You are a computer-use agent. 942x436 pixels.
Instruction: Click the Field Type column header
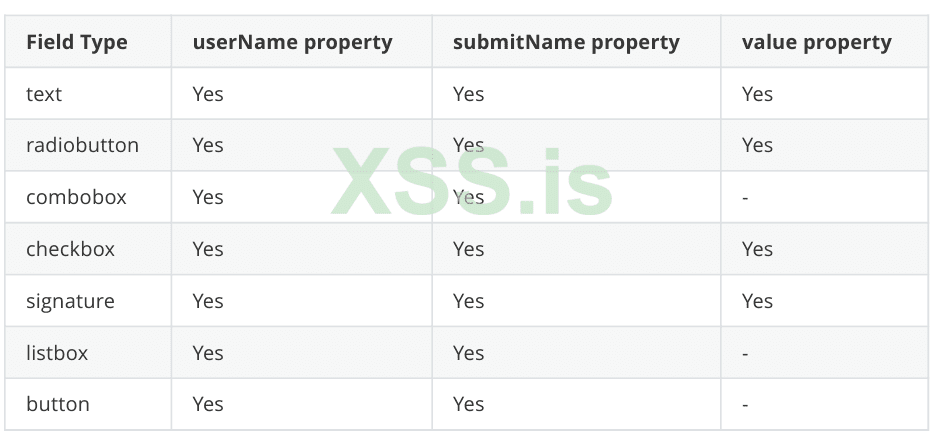point(77,42)
